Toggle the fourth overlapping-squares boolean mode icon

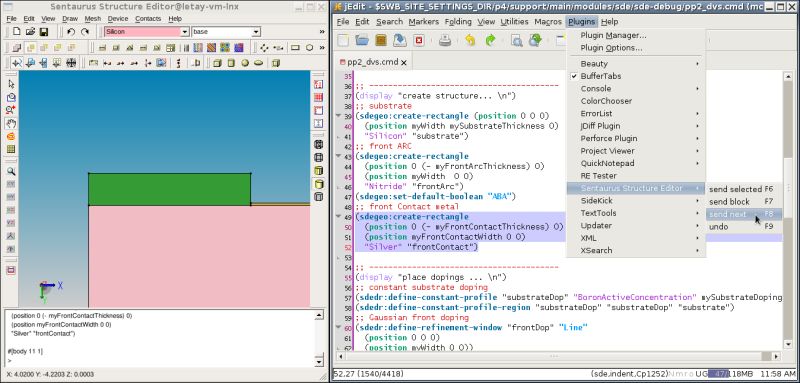pyautogui.click(x=57, y=48)
